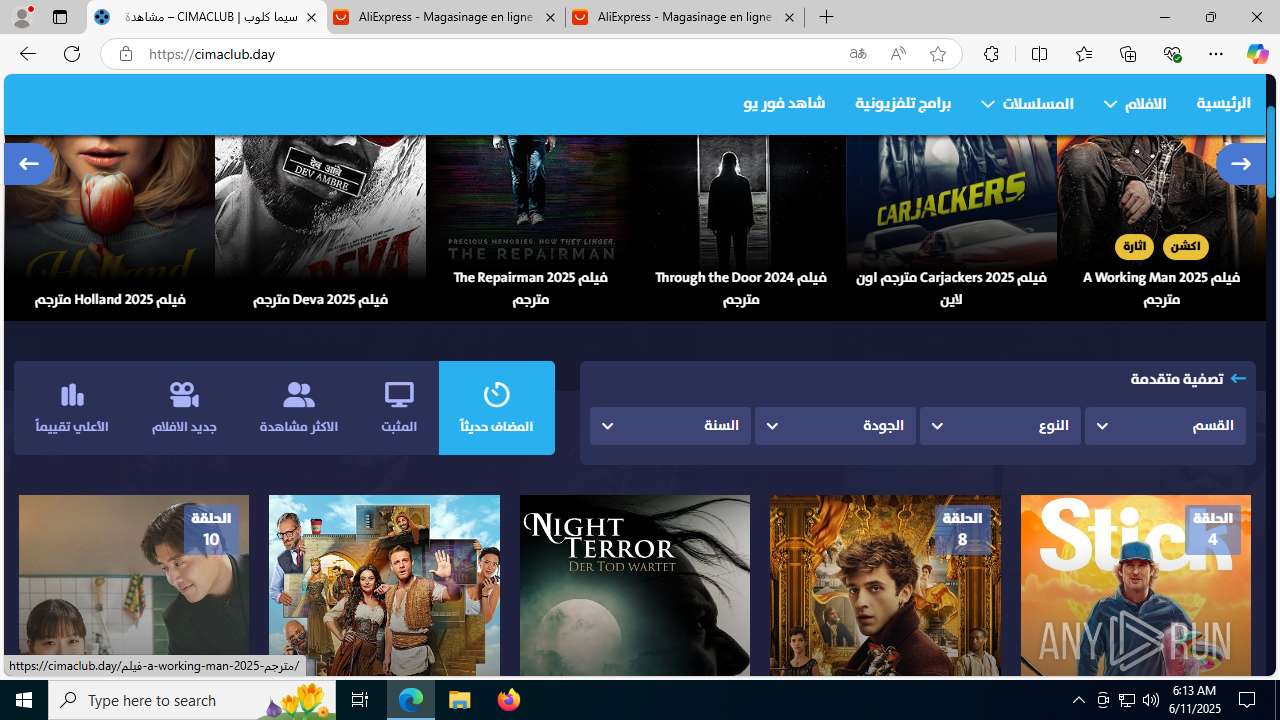Select most watched people icon tab

click(x=299, y=408)
